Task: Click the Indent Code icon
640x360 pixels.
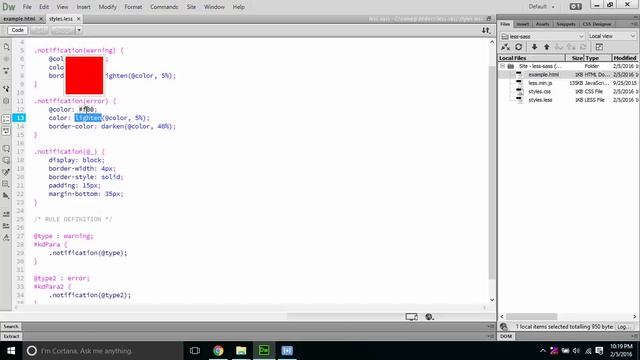Action: click(x=6, y=214)
